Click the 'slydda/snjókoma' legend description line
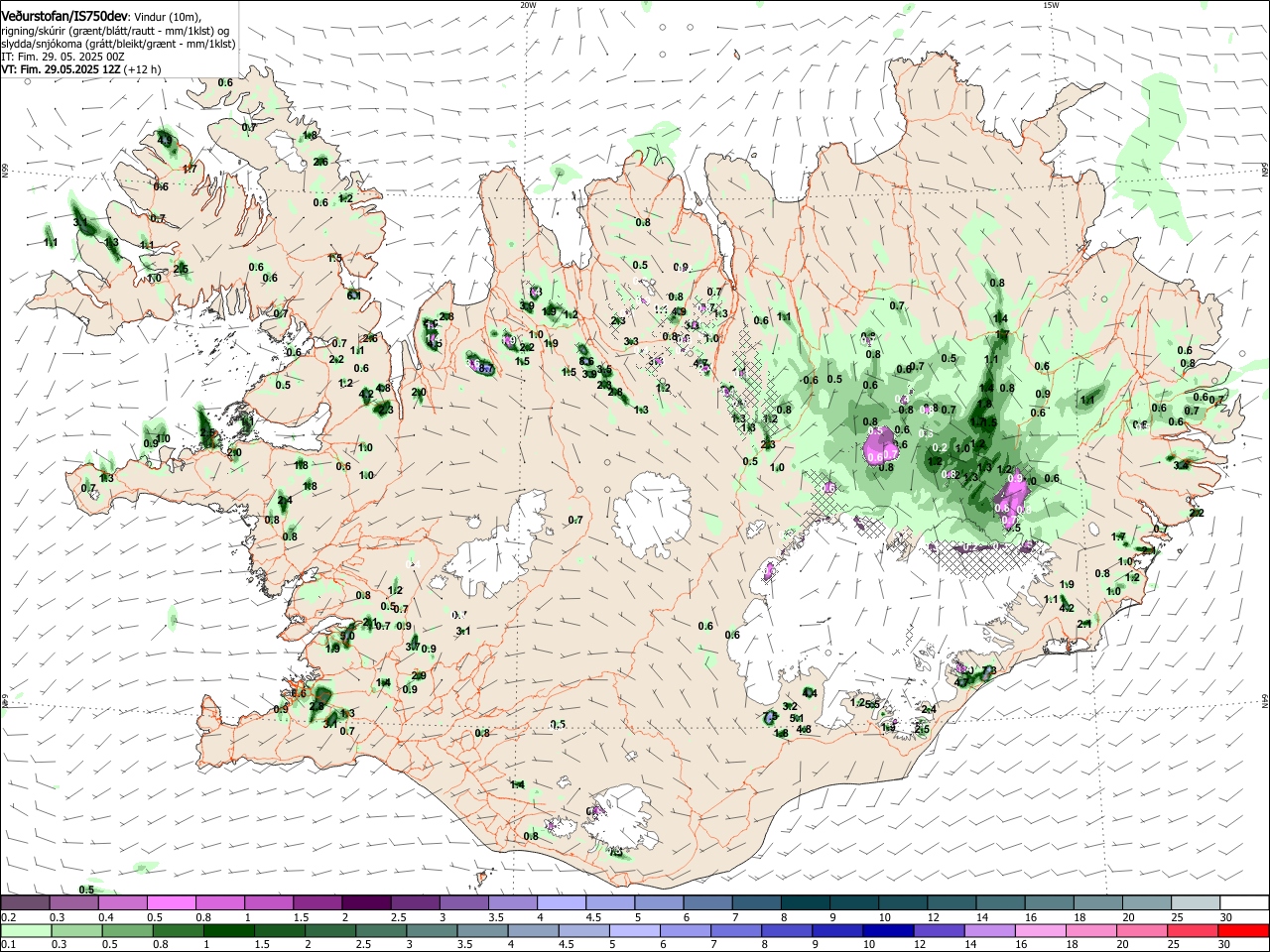 coord(118,44)
